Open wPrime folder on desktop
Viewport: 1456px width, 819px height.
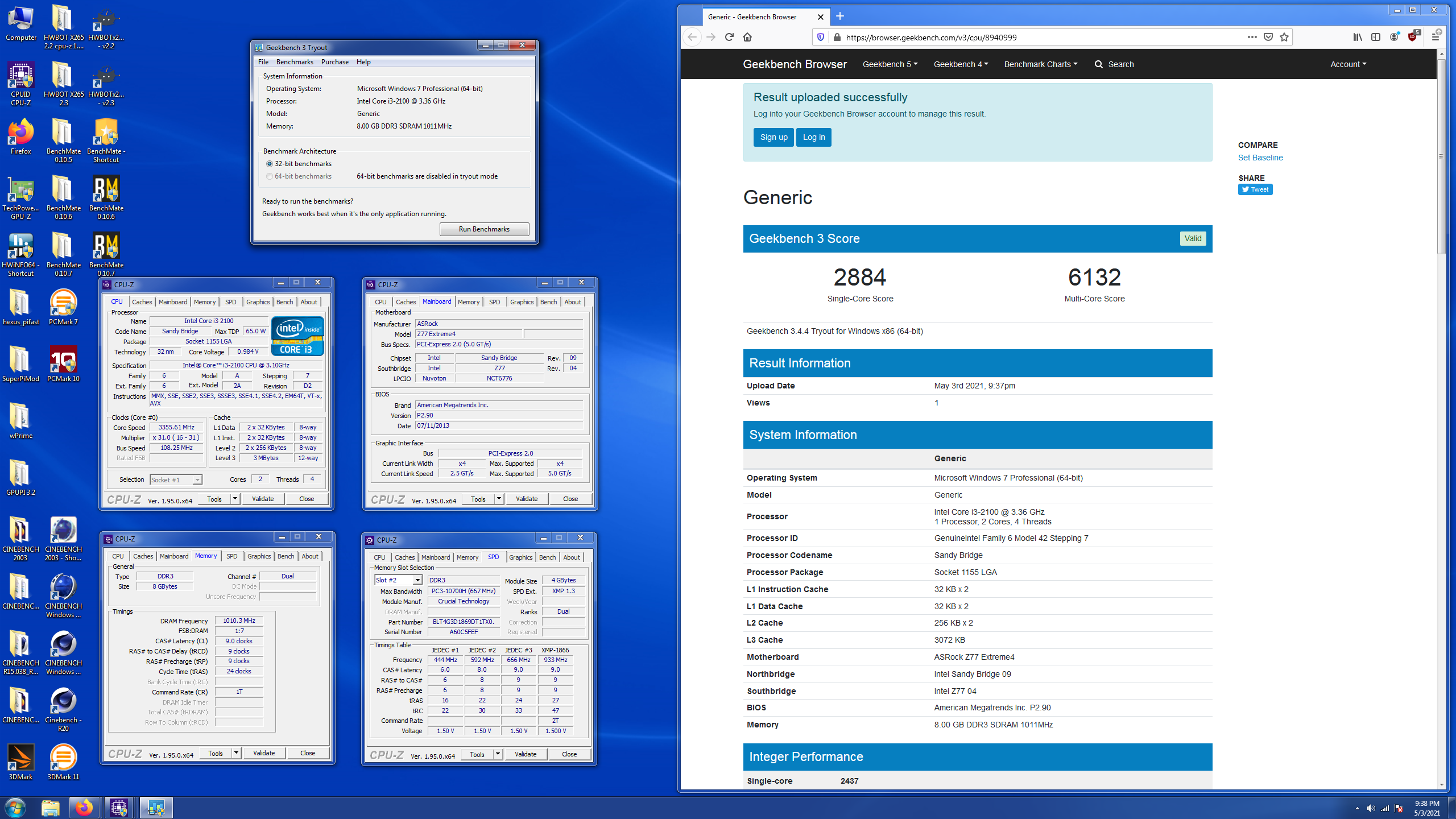[x=21, y=421]
